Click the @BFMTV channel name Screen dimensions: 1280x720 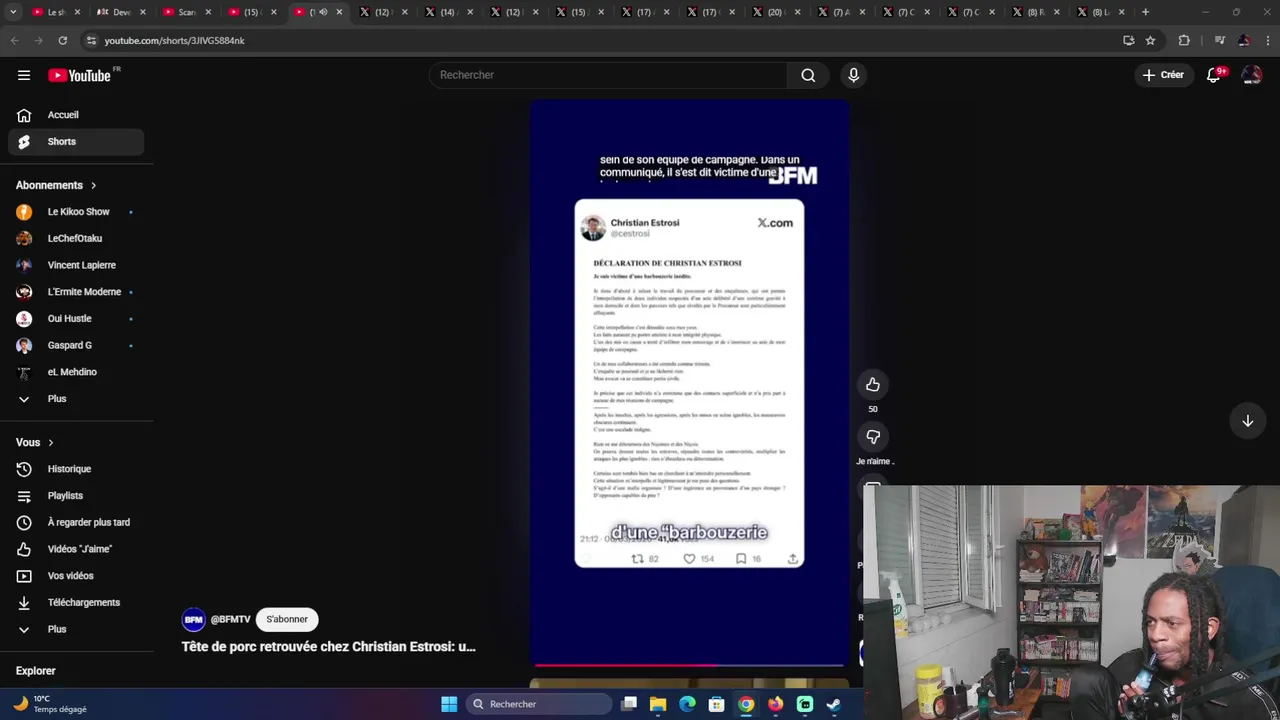pyautogui.click(x=230, y=620)
